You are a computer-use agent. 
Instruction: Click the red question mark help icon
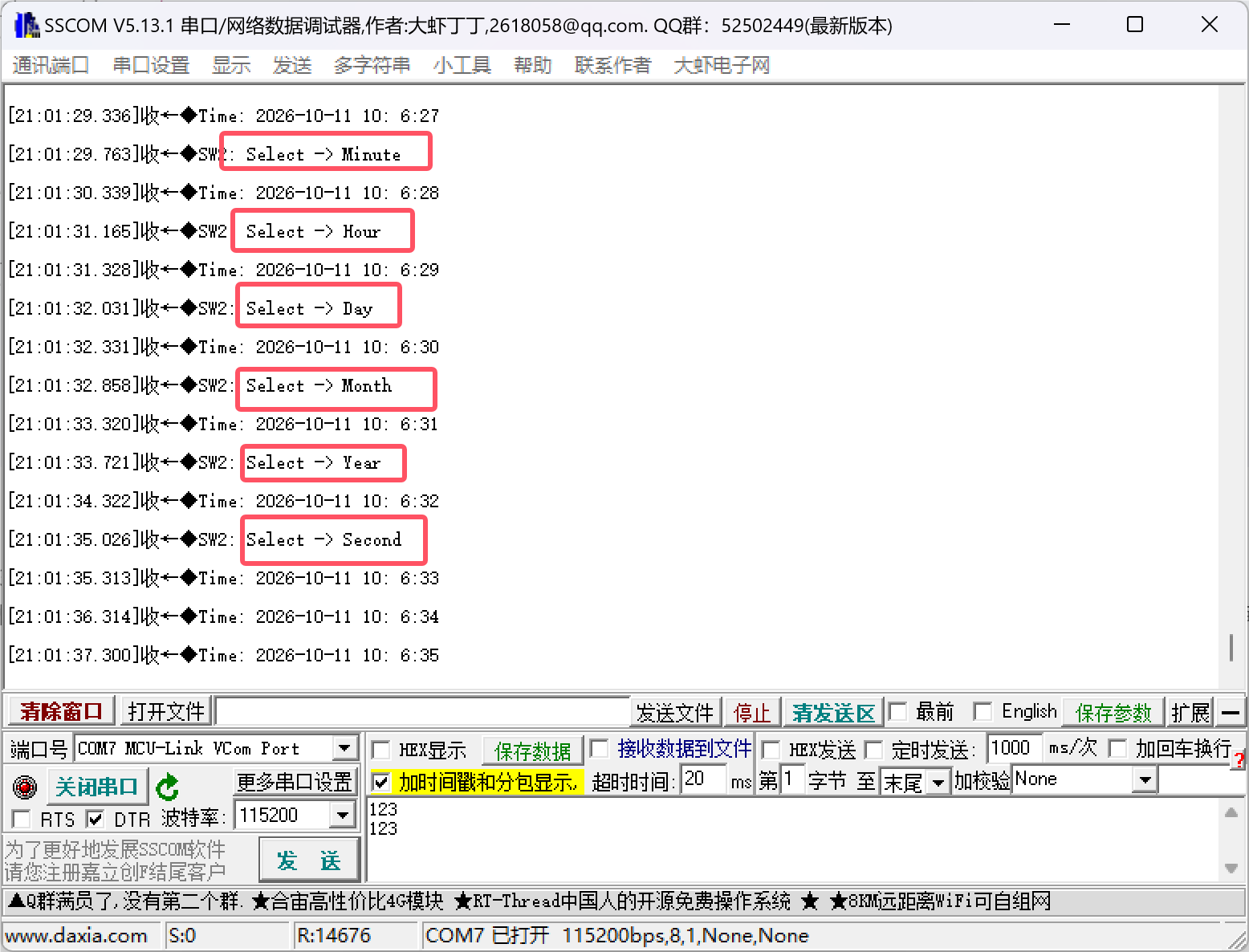pyautogui.click(x=1240, y=759)
